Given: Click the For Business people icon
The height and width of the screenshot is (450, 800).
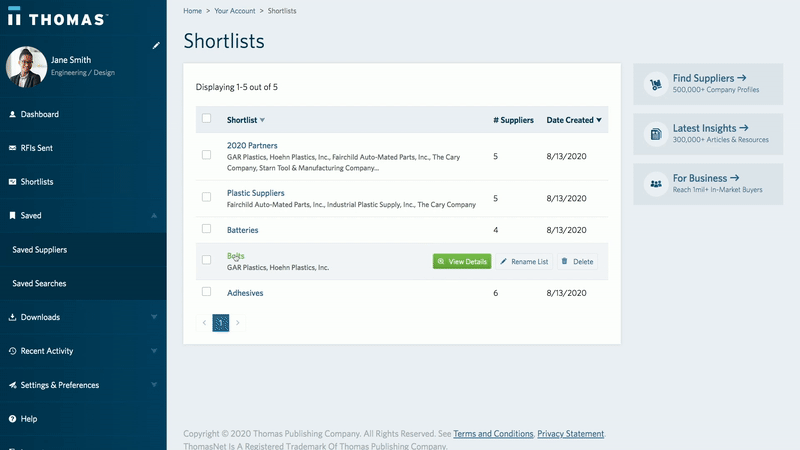Looking at the screenshot, I should click(x=656, y=184).
